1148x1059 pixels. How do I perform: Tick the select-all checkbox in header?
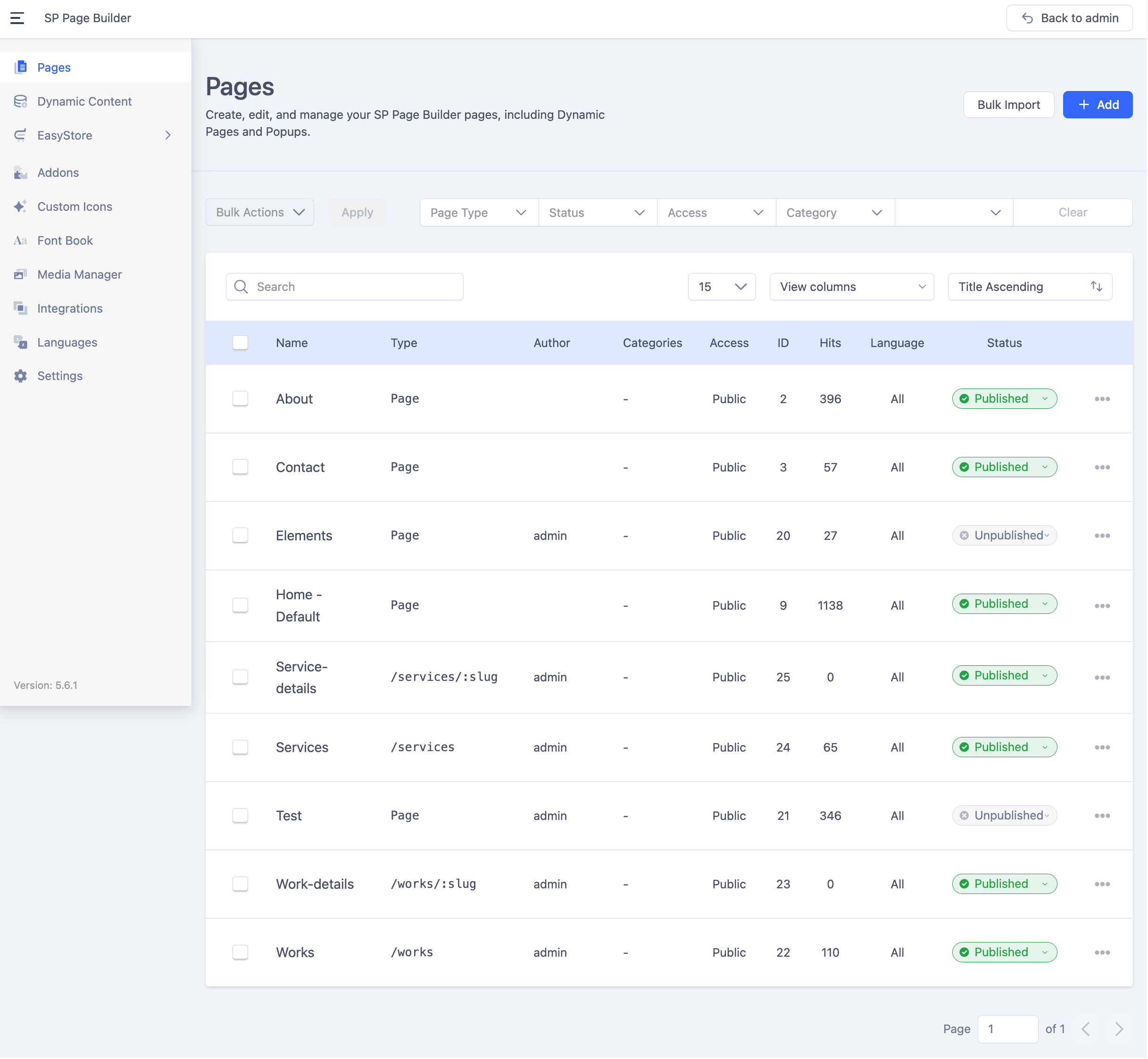click(x=240, y=343)
